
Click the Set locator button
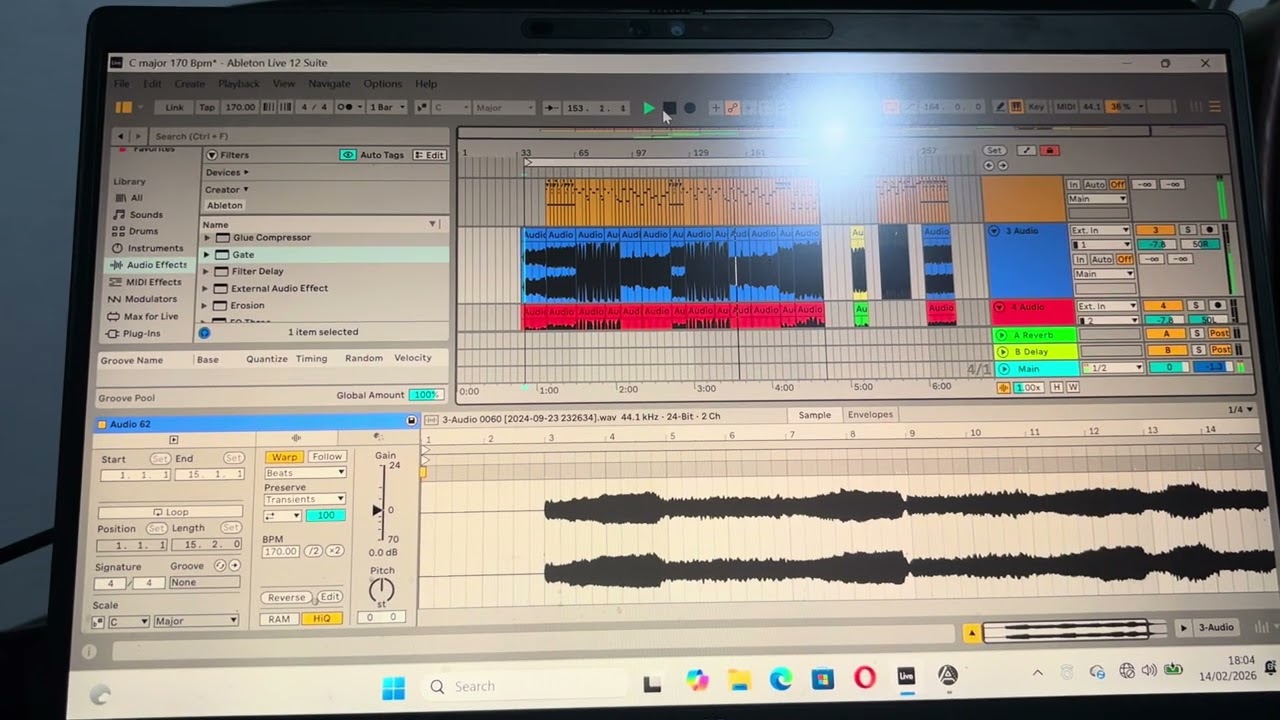[993, 151]
